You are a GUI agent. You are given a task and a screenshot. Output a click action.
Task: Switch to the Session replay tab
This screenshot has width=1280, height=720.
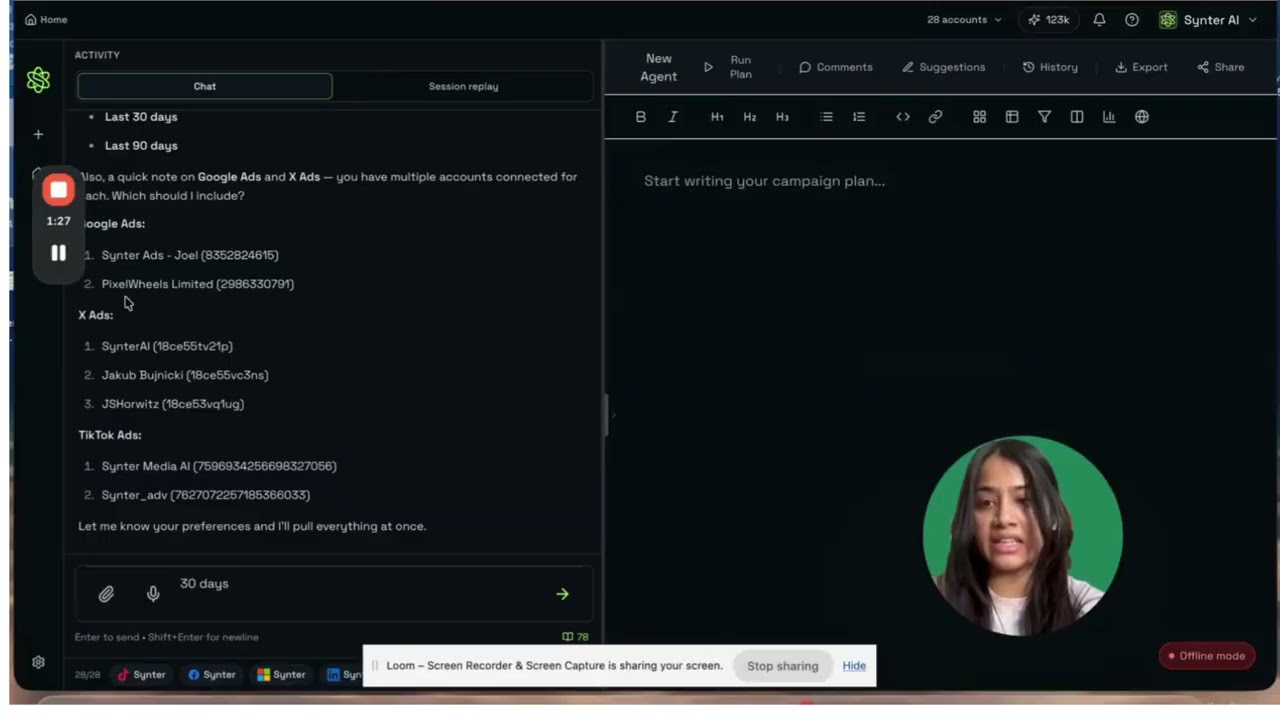coord(463,86)
